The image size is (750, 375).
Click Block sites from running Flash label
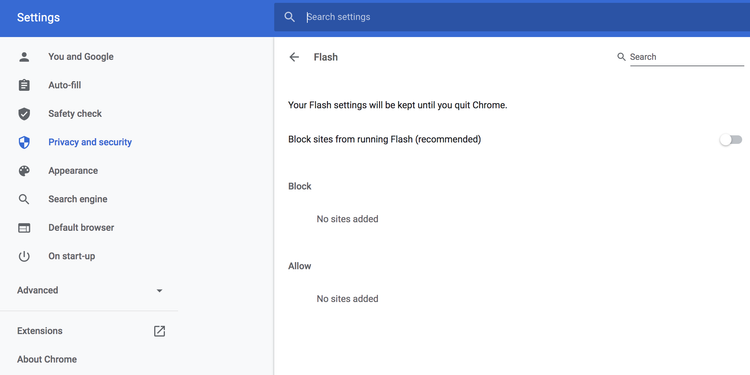(x=385, y=140)
